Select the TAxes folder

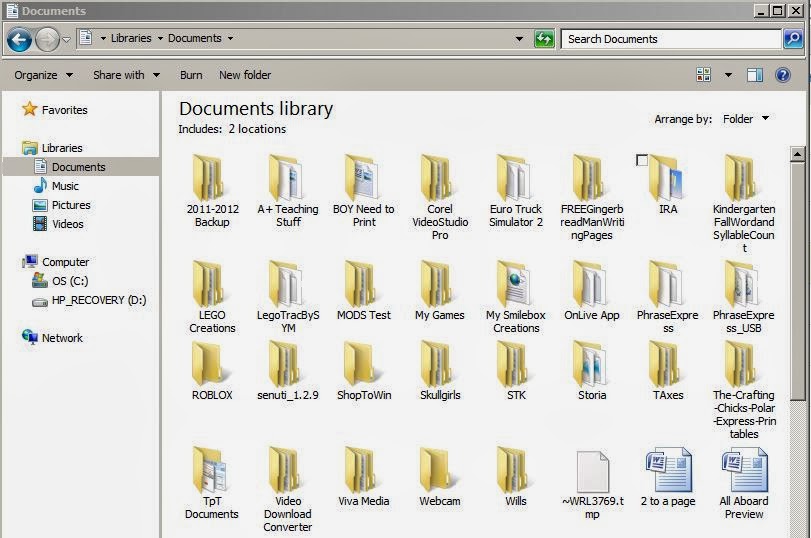click(667, 371)
